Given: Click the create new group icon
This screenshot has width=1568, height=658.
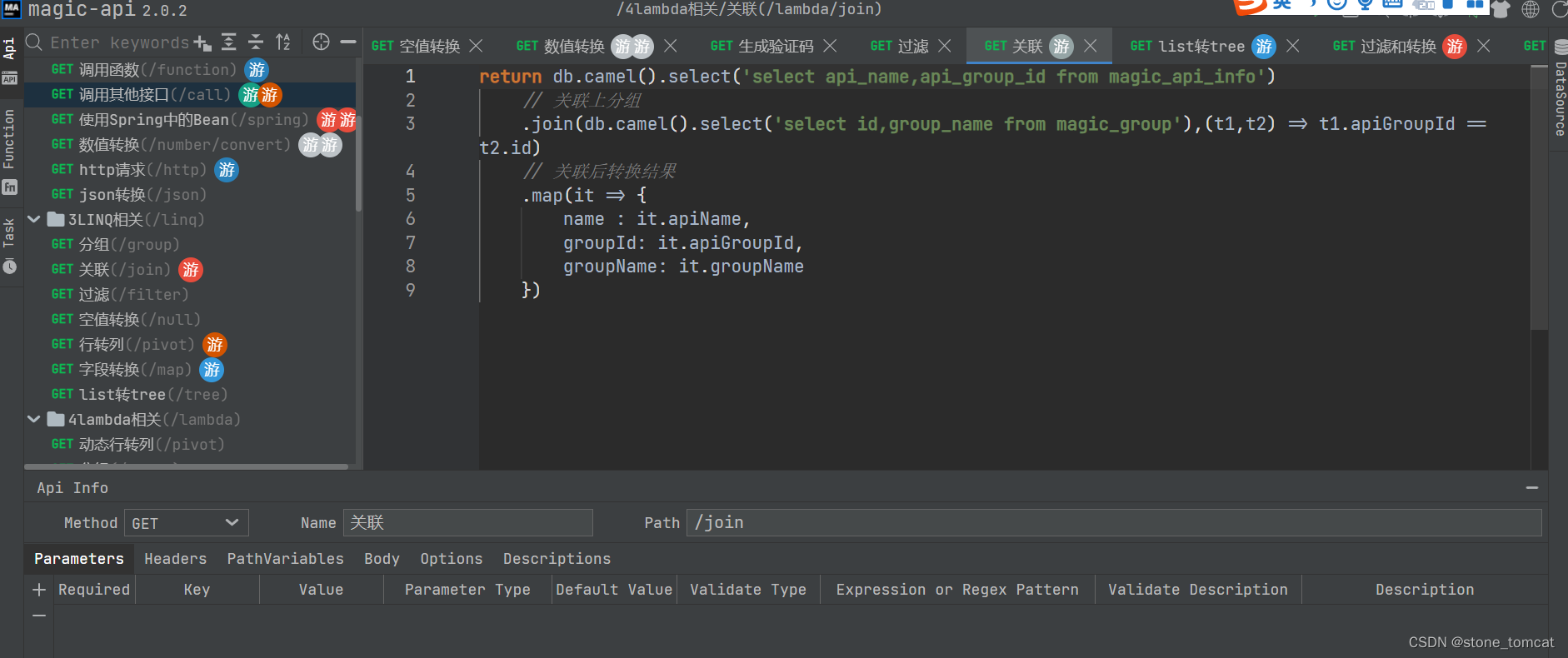Looking at the screenshot, I should pyautogui.click(x=202, y=42).
